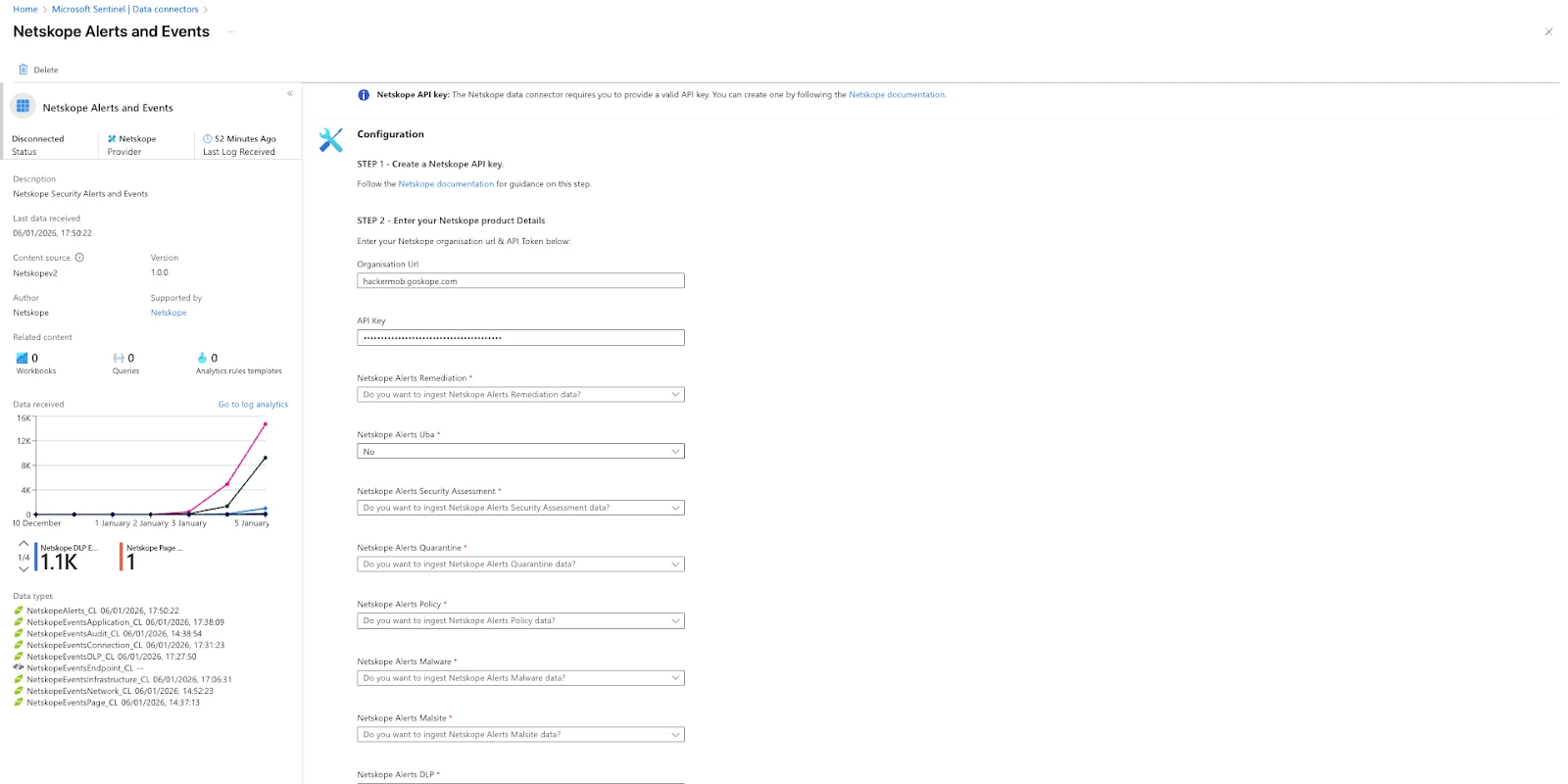Open Netskope Alerts Security Assessment dropdown

coord(520,508)
